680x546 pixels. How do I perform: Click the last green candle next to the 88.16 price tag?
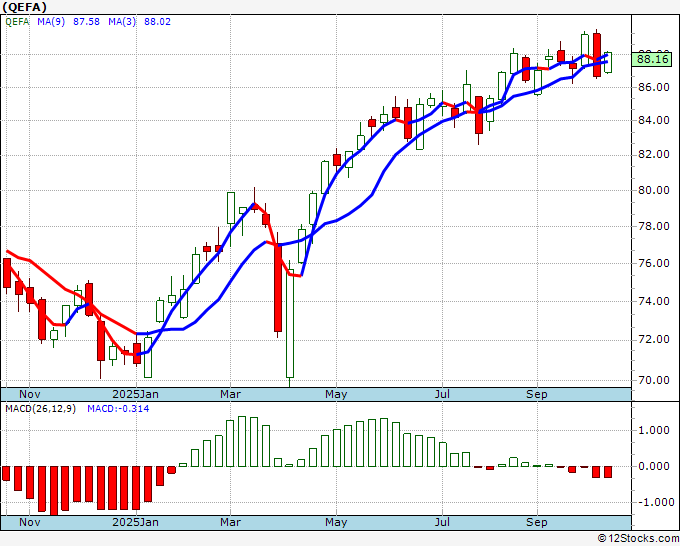608,62
